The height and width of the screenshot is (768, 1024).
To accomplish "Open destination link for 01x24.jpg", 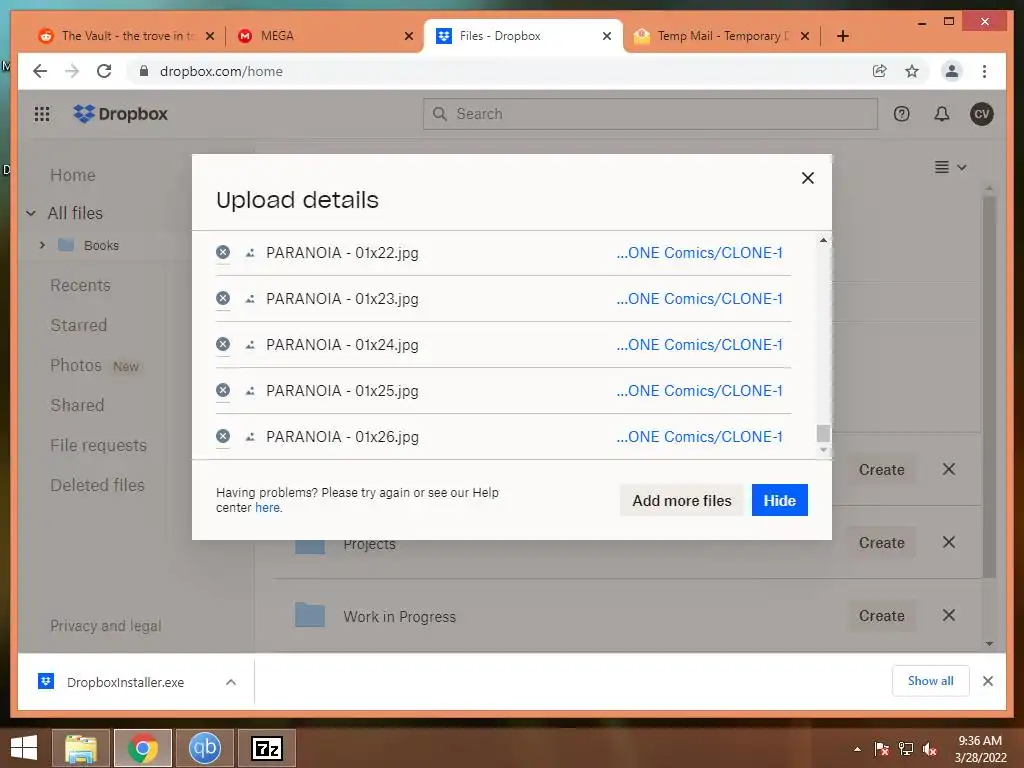I will [x=699, y=345].
